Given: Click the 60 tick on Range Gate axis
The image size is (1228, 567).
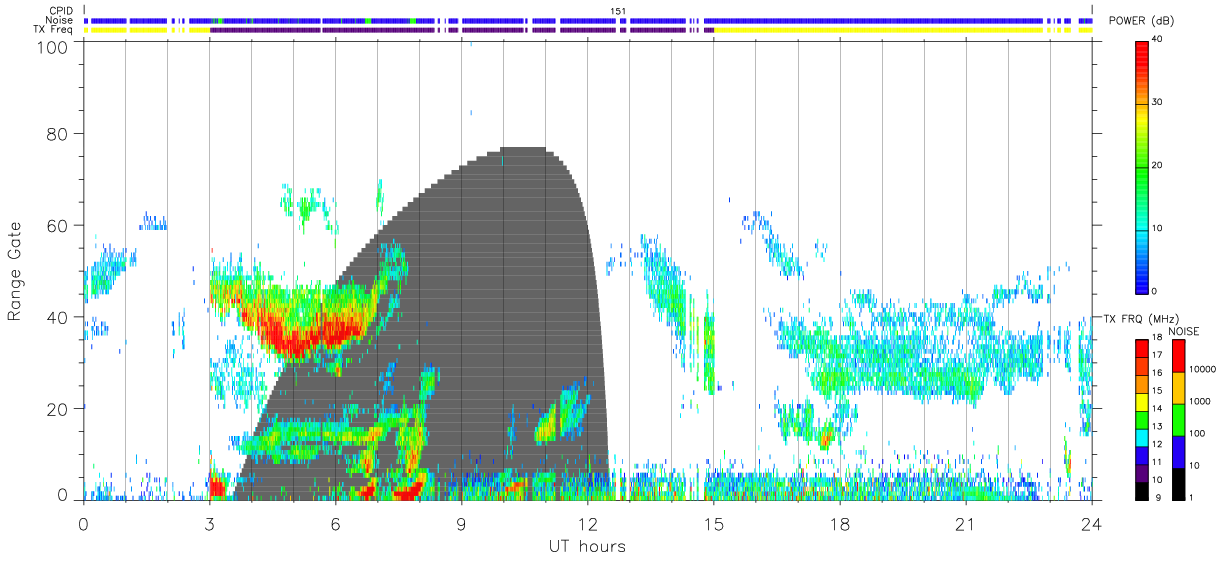Looking at the screenshot, I should [57, 226].
